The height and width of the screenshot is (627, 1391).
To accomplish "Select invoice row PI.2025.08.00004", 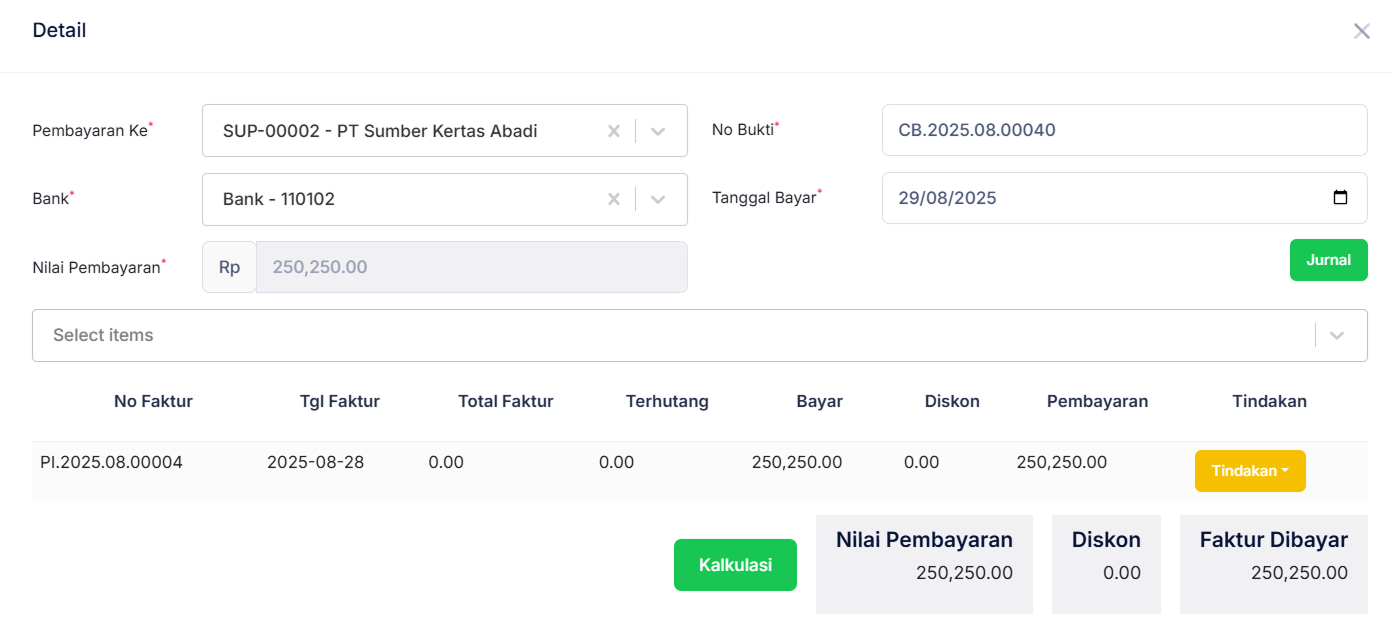I will pos(153,462).
